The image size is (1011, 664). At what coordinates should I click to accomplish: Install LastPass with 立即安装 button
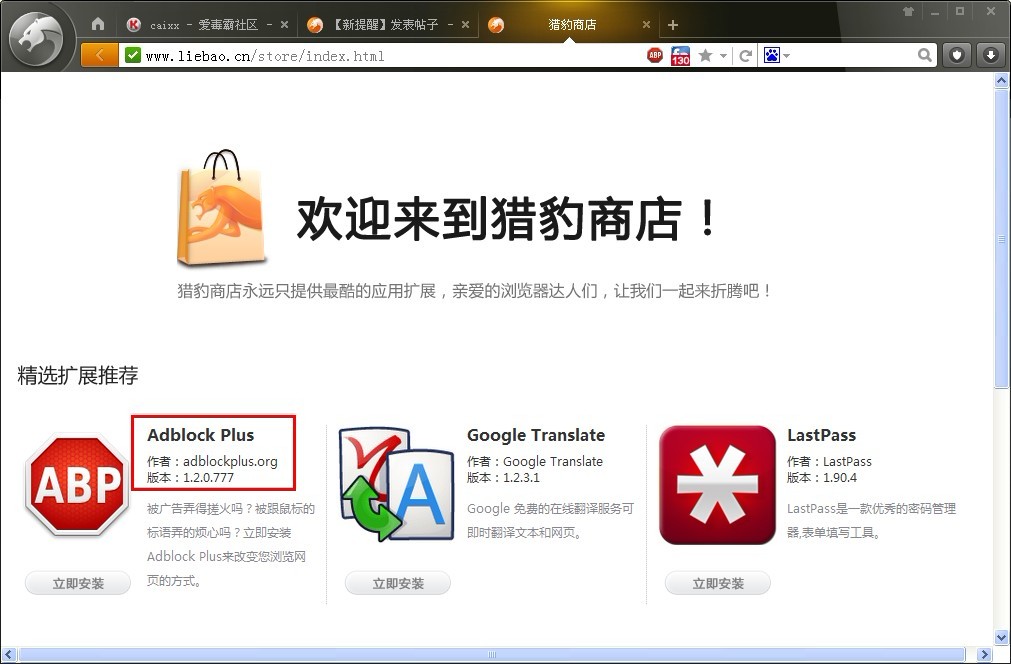click(718, 583)
